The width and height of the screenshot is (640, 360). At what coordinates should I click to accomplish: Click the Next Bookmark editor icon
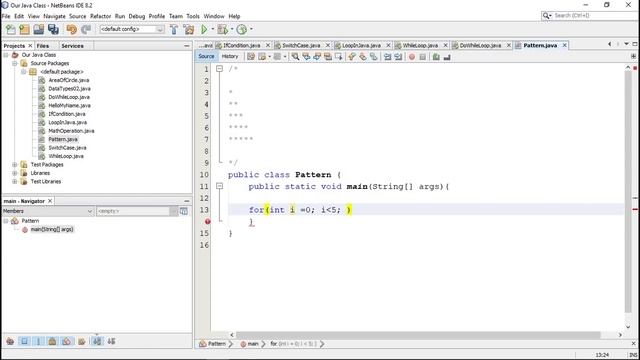pyautogui.click(x=363, y=57)
